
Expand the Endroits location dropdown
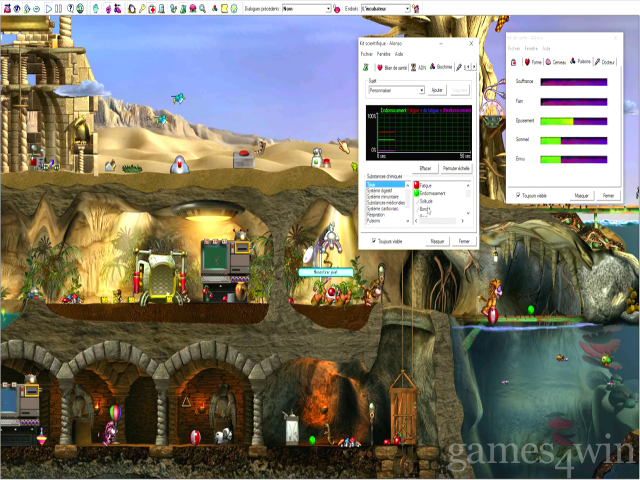tap(409, 9)
